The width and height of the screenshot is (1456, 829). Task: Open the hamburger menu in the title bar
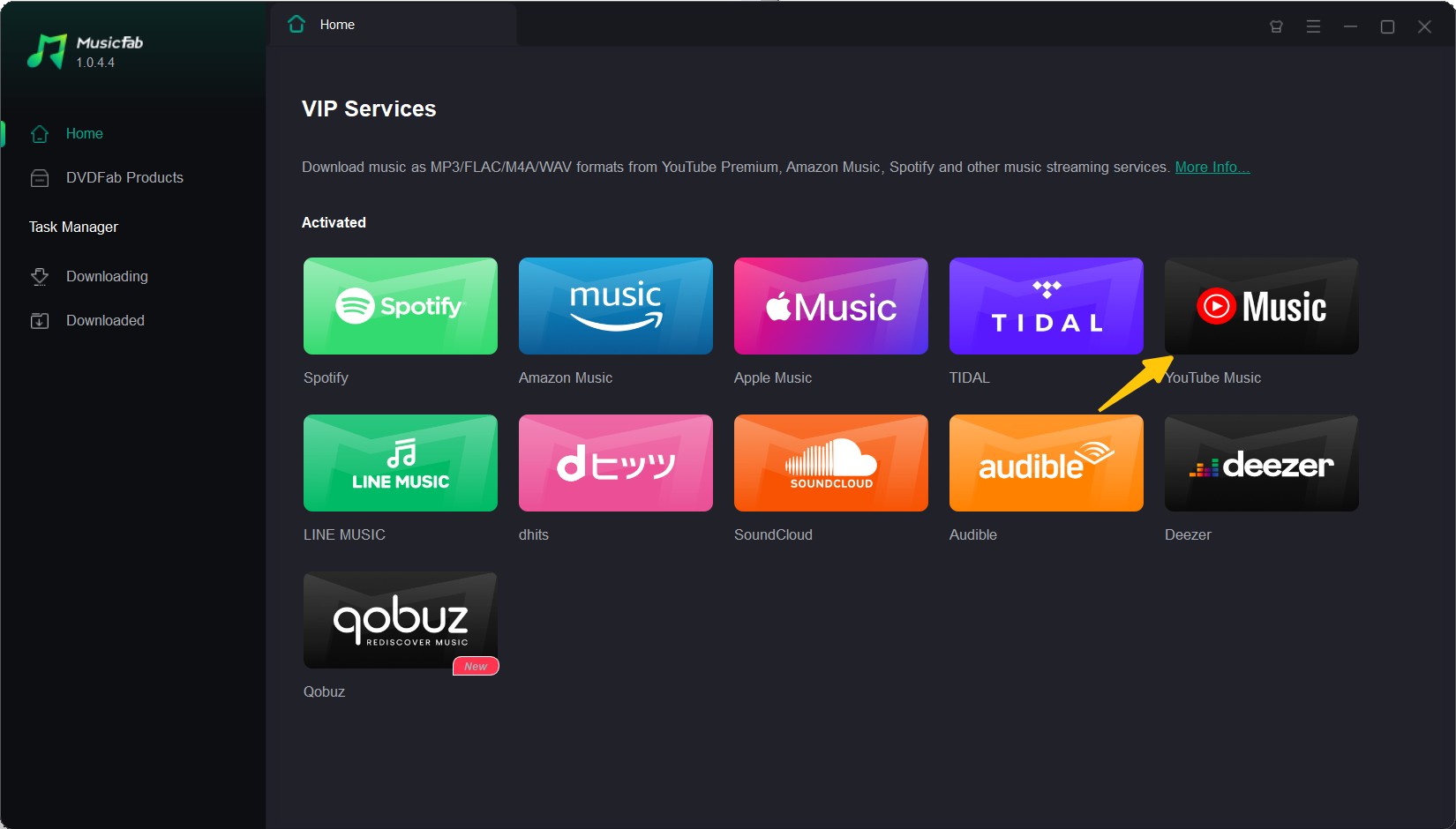pyautogui.click(x=1313, y=26)
